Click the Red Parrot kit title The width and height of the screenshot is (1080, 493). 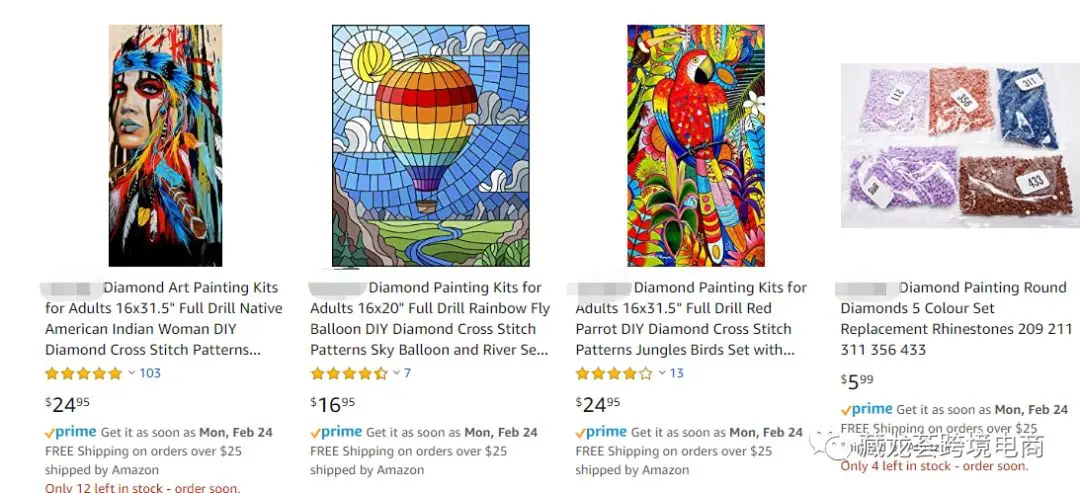692,319
